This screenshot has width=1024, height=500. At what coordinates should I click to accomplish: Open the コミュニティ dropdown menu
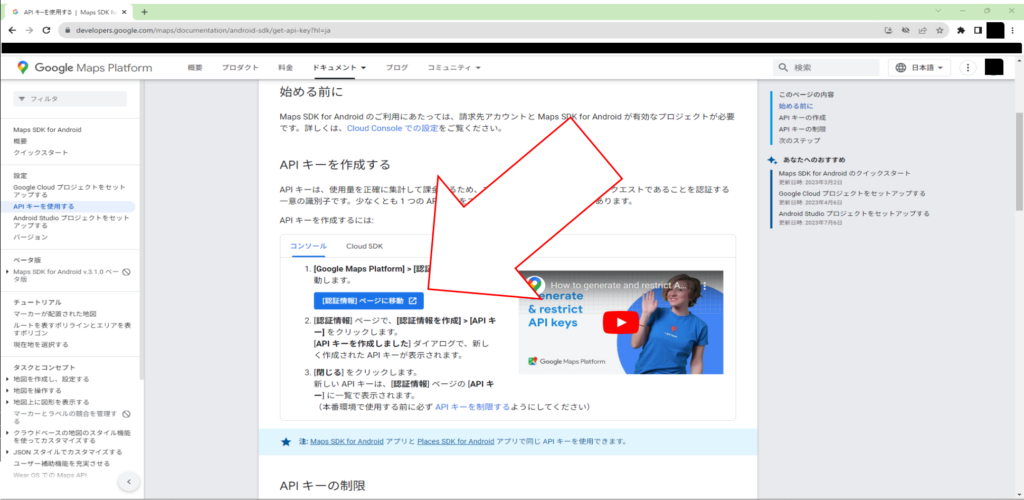tap(454, 68)
